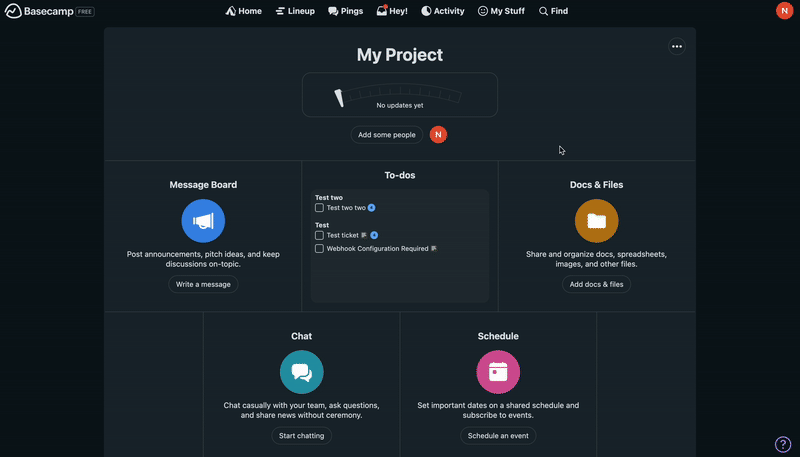The width and height of the screenshot is (800, 457).
Task: Open the Test two list title
Action: point(329,197)
